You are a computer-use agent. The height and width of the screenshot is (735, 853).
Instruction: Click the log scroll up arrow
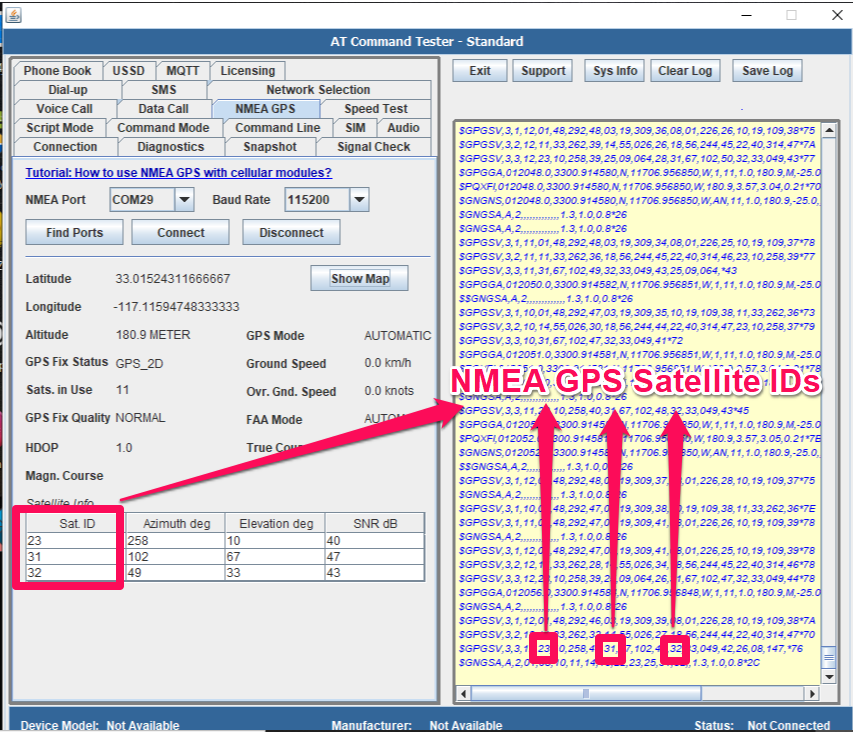(x=829, y=130)
